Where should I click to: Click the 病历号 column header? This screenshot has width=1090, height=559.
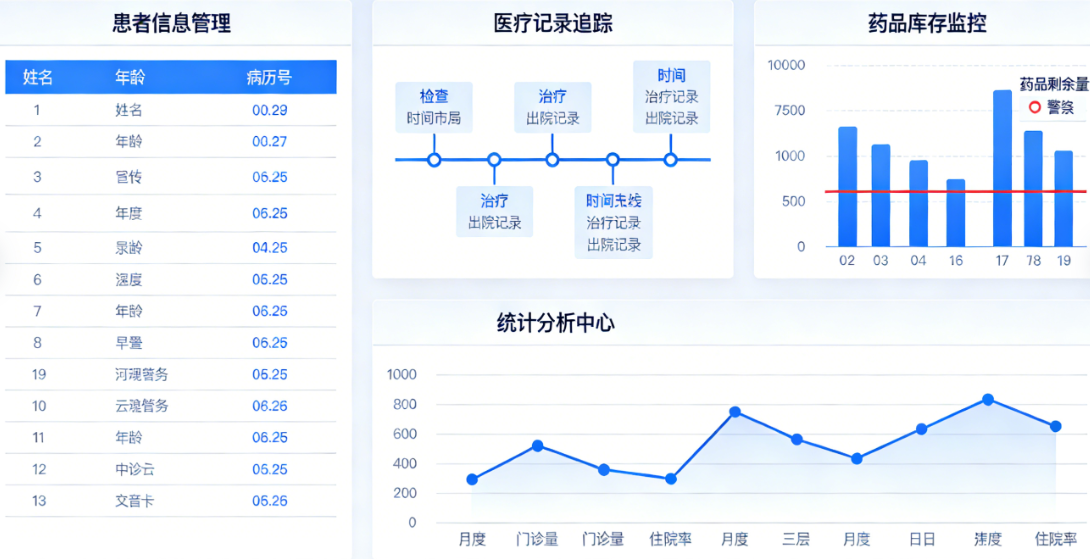pos(269,77)
